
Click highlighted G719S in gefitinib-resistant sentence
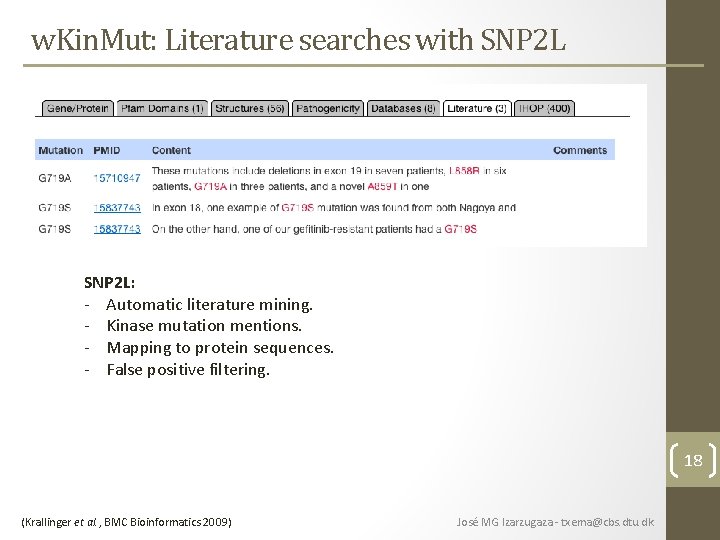(x=461, y=229)
